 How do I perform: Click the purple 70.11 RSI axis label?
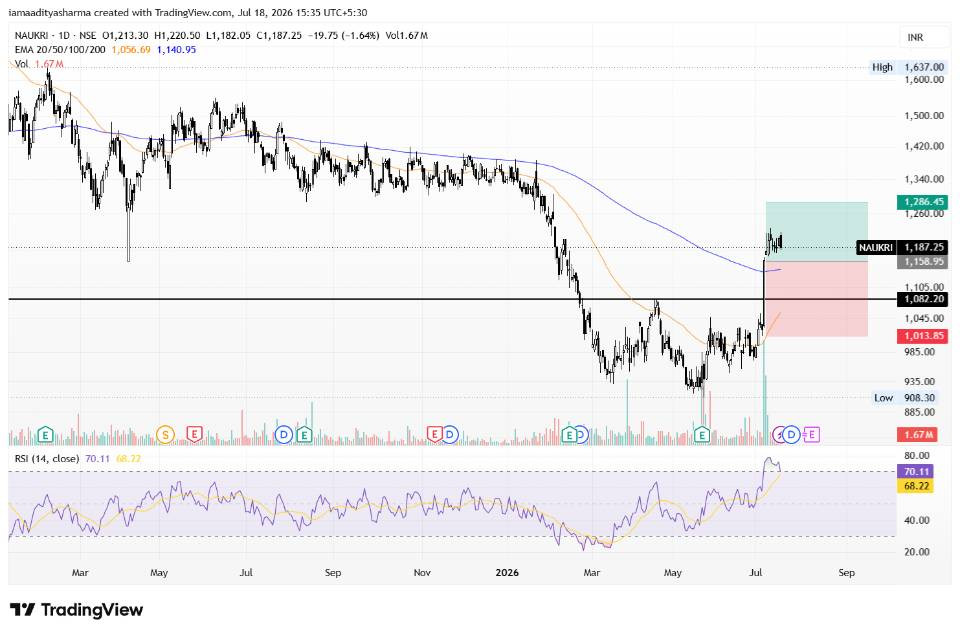click(x=916, y=472)
